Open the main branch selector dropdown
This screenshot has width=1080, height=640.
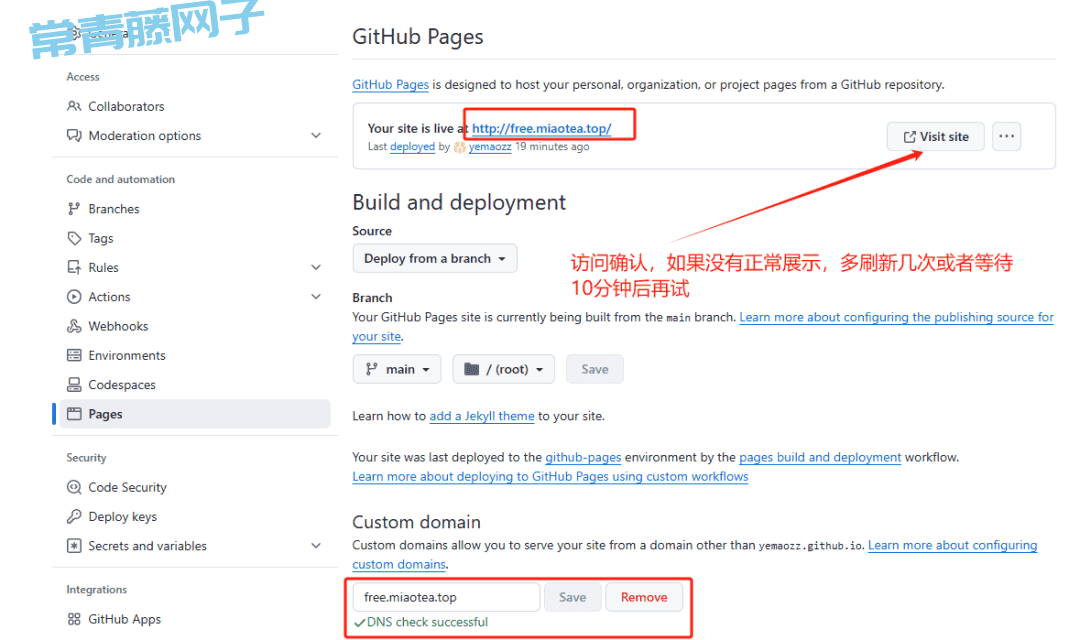[397, 369]
